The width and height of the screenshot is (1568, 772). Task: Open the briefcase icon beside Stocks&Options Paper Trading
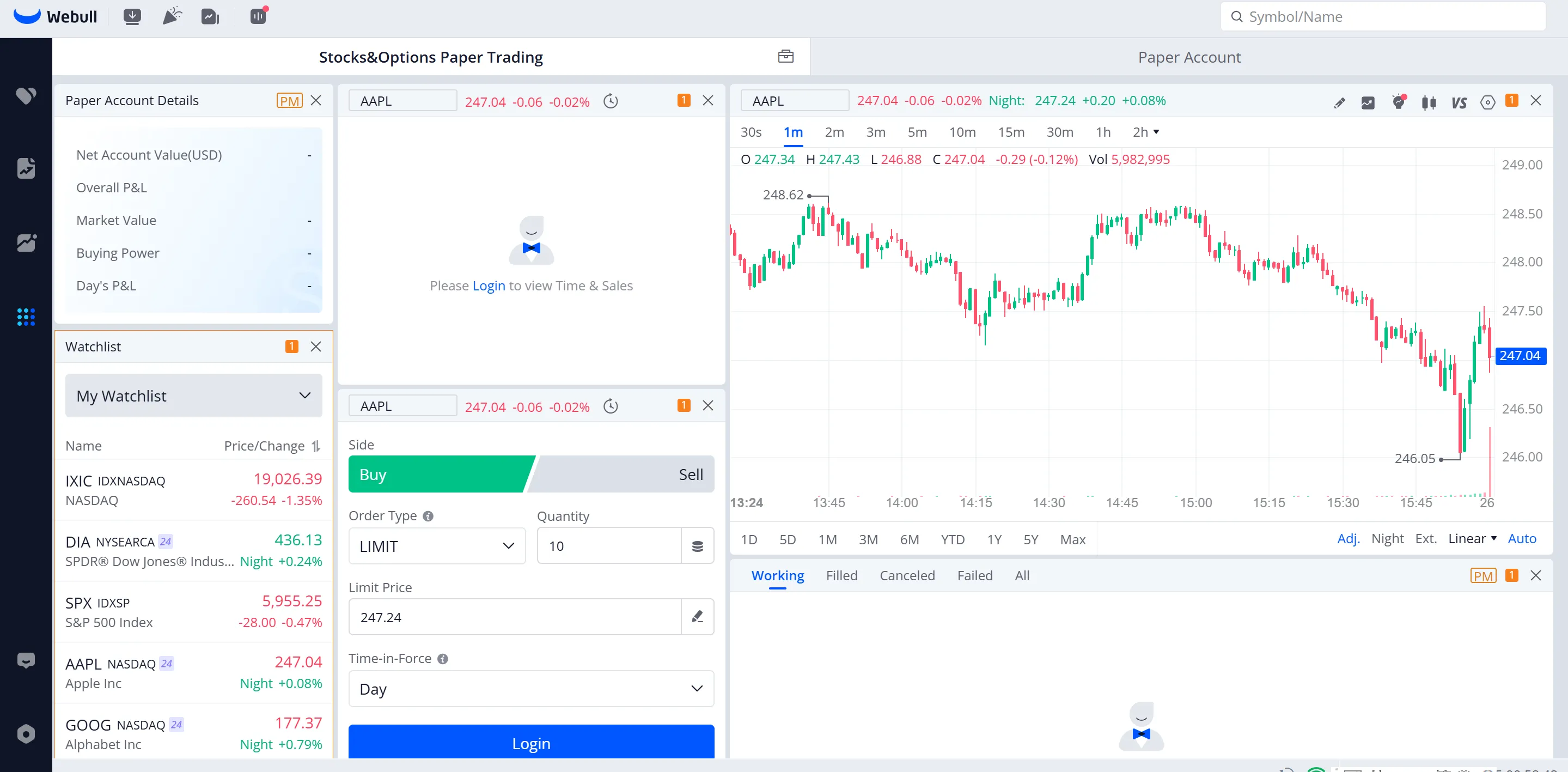[x=786, y=57]
